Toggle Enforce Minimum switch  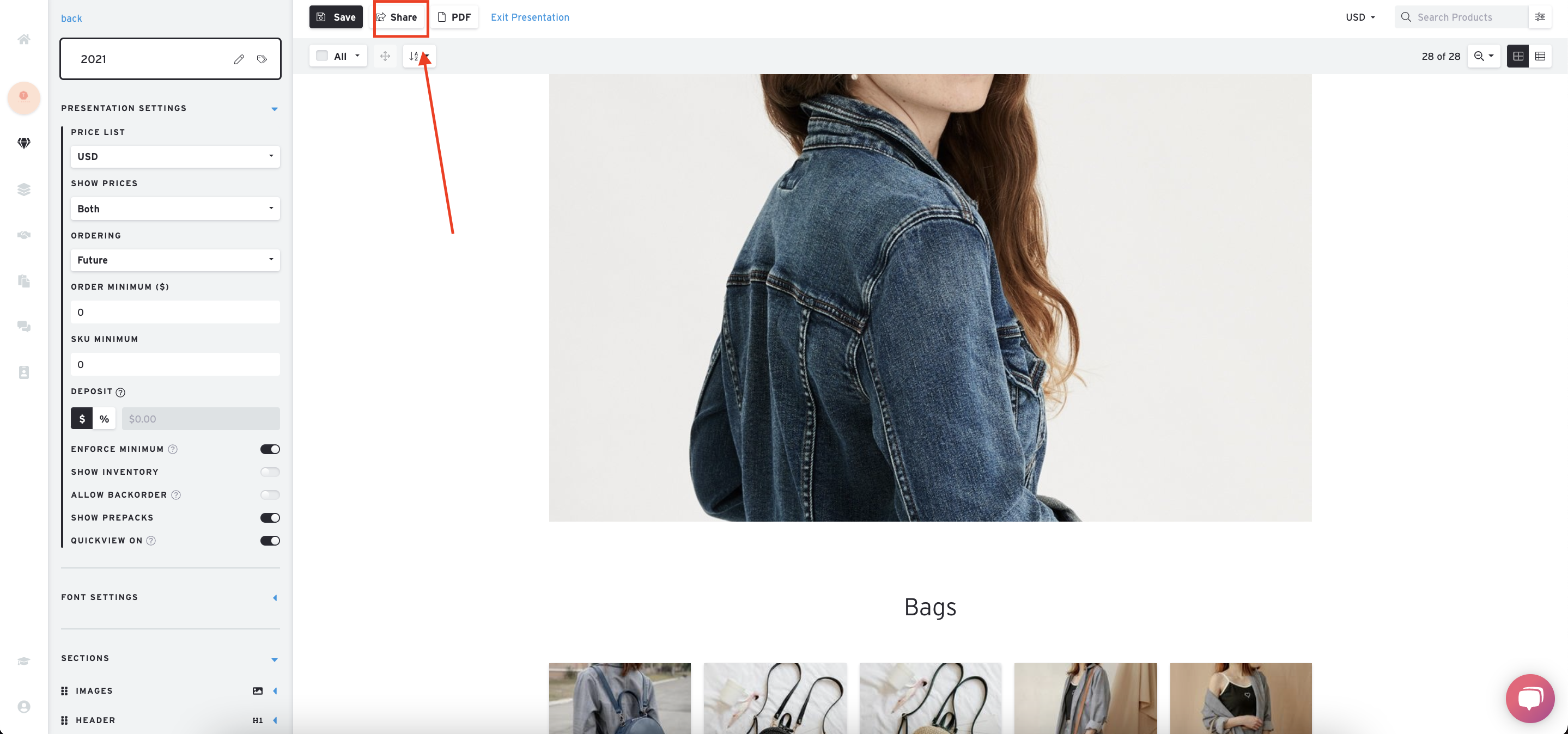270,449
